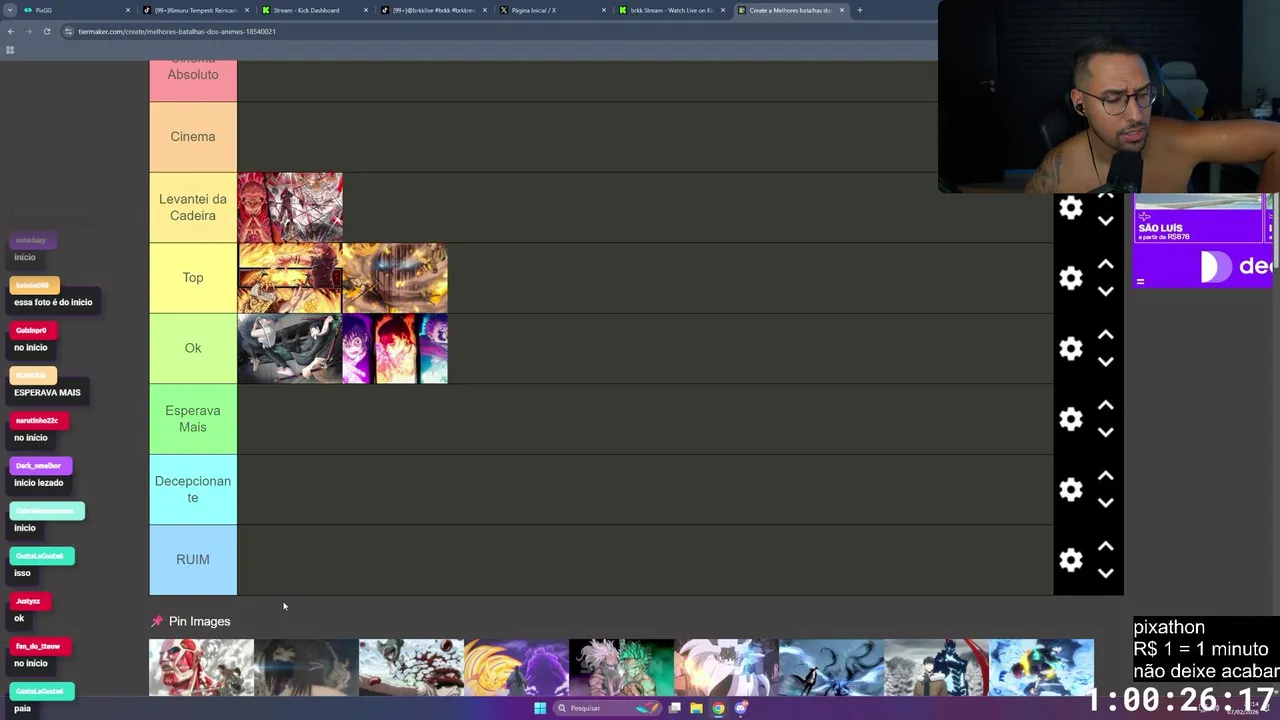This screenshot has width=1280, height=720.
Task: Go forward using browser forward arrow
Action: (x=29, y=31)
